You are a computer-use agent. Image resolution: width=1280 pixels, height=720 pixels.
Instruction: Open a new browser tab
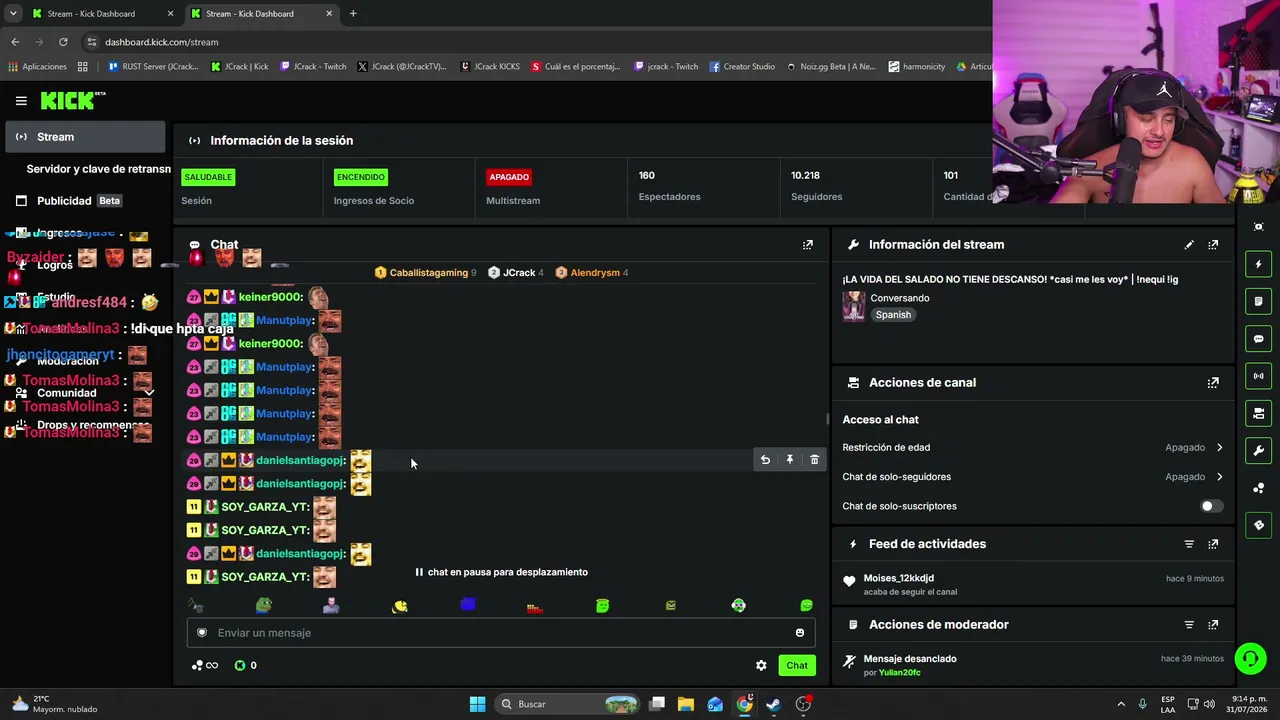(x=353, y=14)
